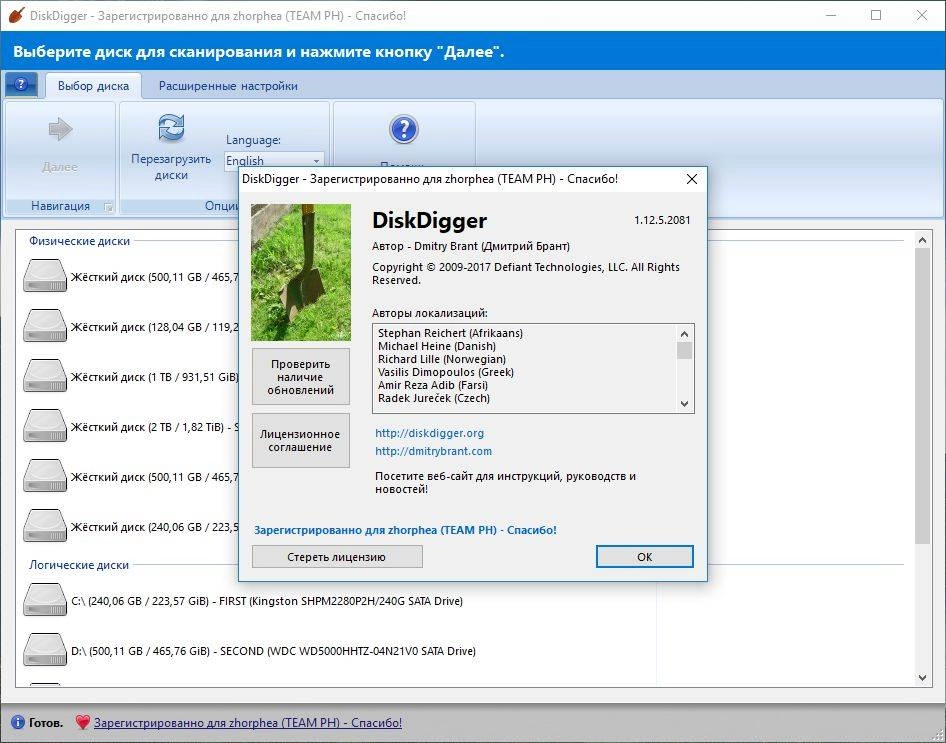Click the main disk list scroll-up arrow

pyautogui.click(x=922, y=240)
